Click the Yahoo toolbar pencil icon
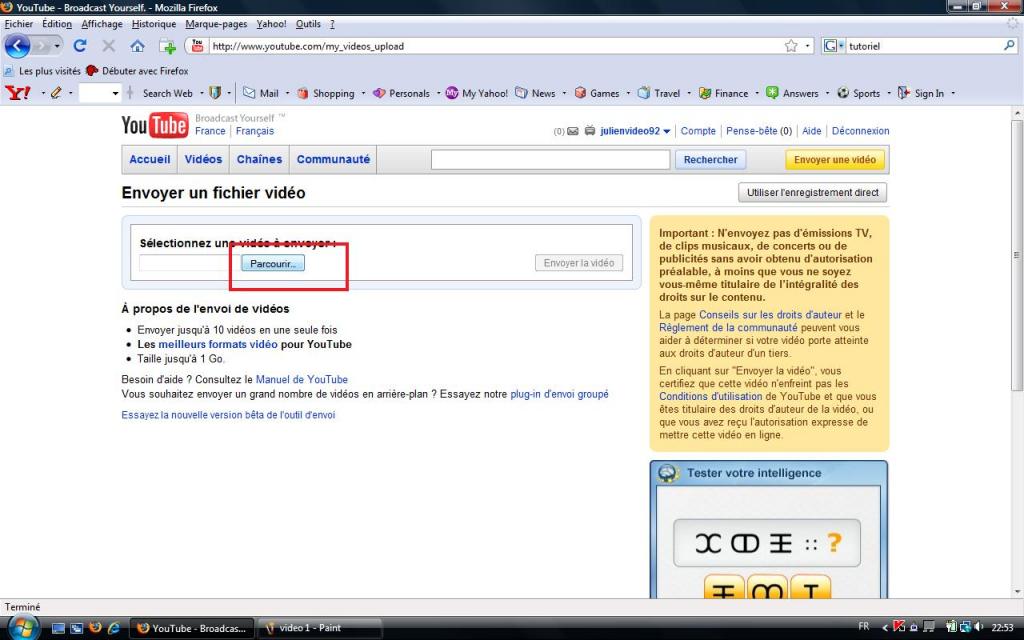The image size is (1024, 640). (x=56, y=93)
